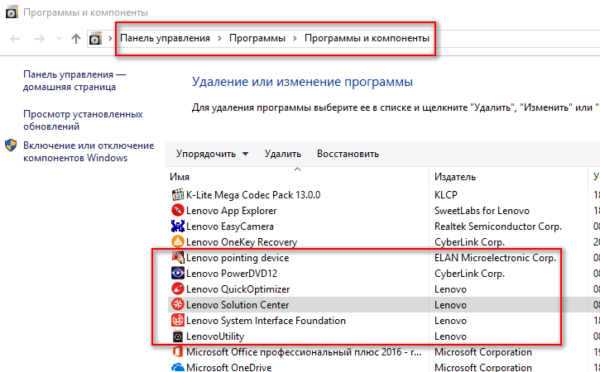Click CyberLink Corp. in OneKey Recovery row
This screenshot has width=600, height=372.
coord(470,242)
